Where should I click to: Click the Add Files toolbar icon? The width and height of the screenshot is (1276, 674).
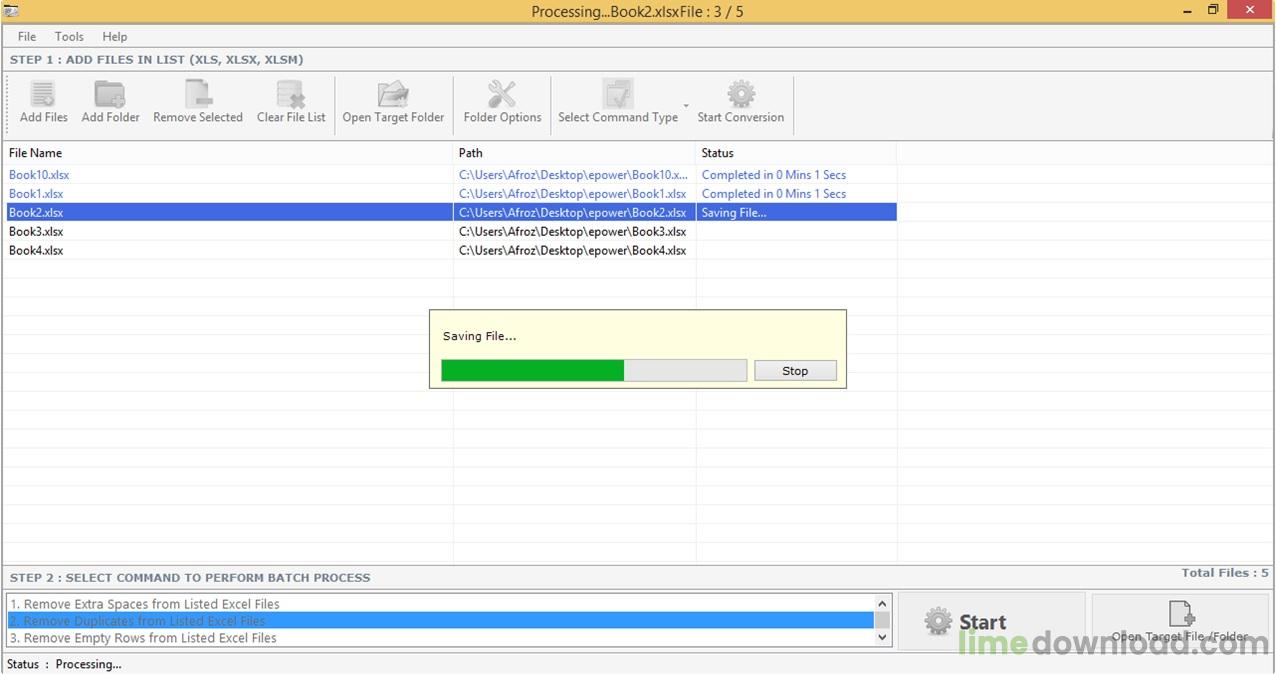pyautogui.click(x=43, y=95)
